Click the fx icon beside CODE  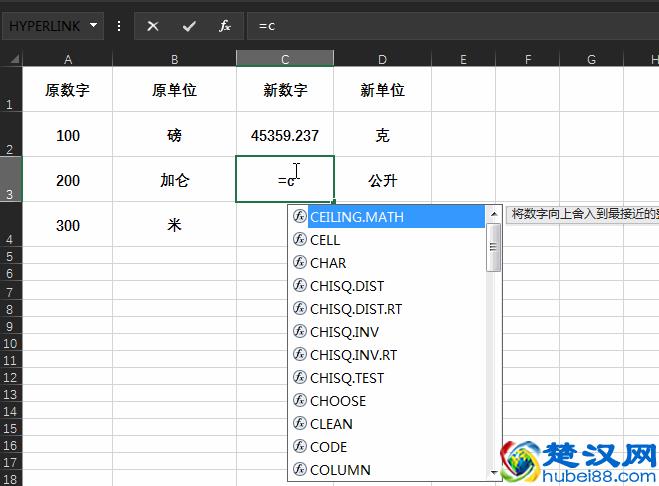click(299, 446)
